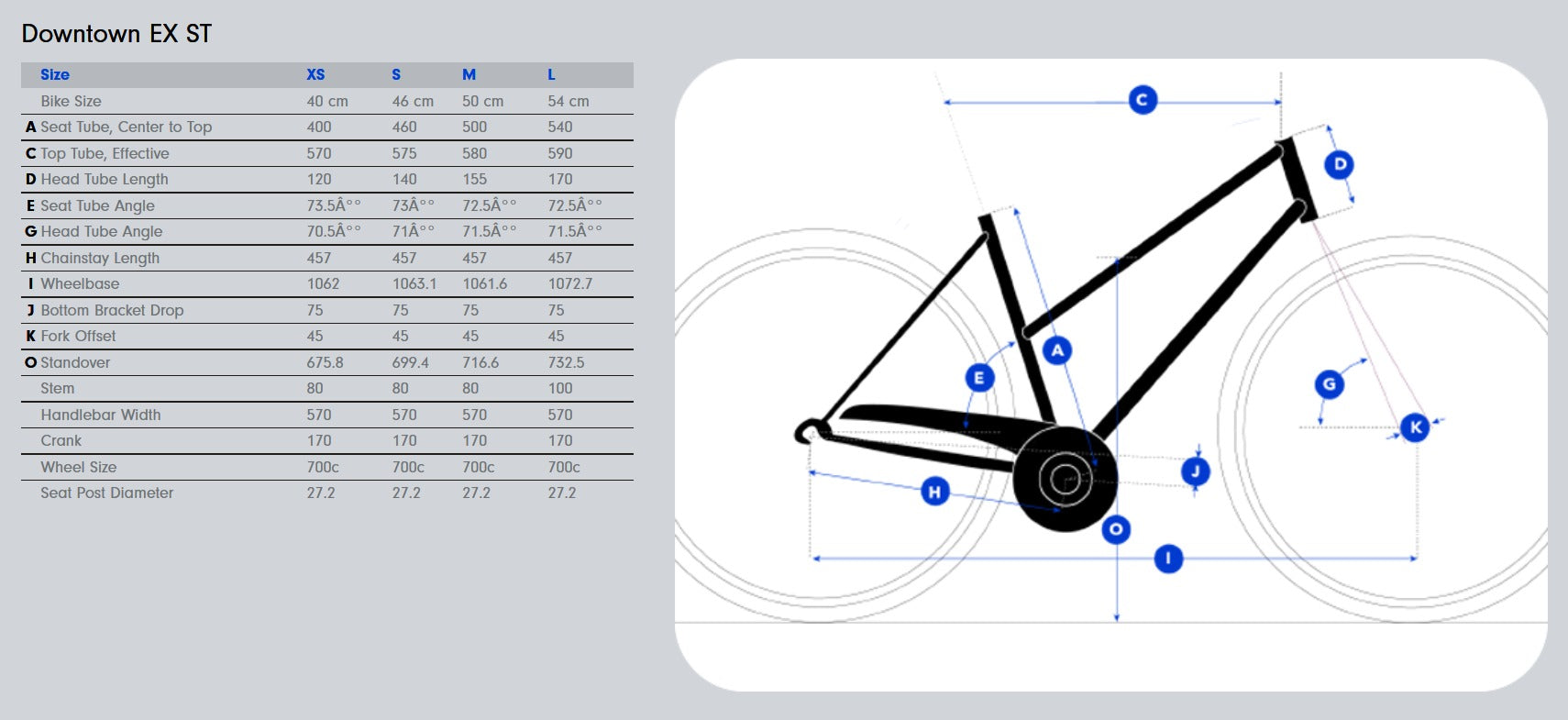The height and width of the screenshot is (720, 1568).
Task: Select the I wheelbase marker
Action: (1168, 559)
